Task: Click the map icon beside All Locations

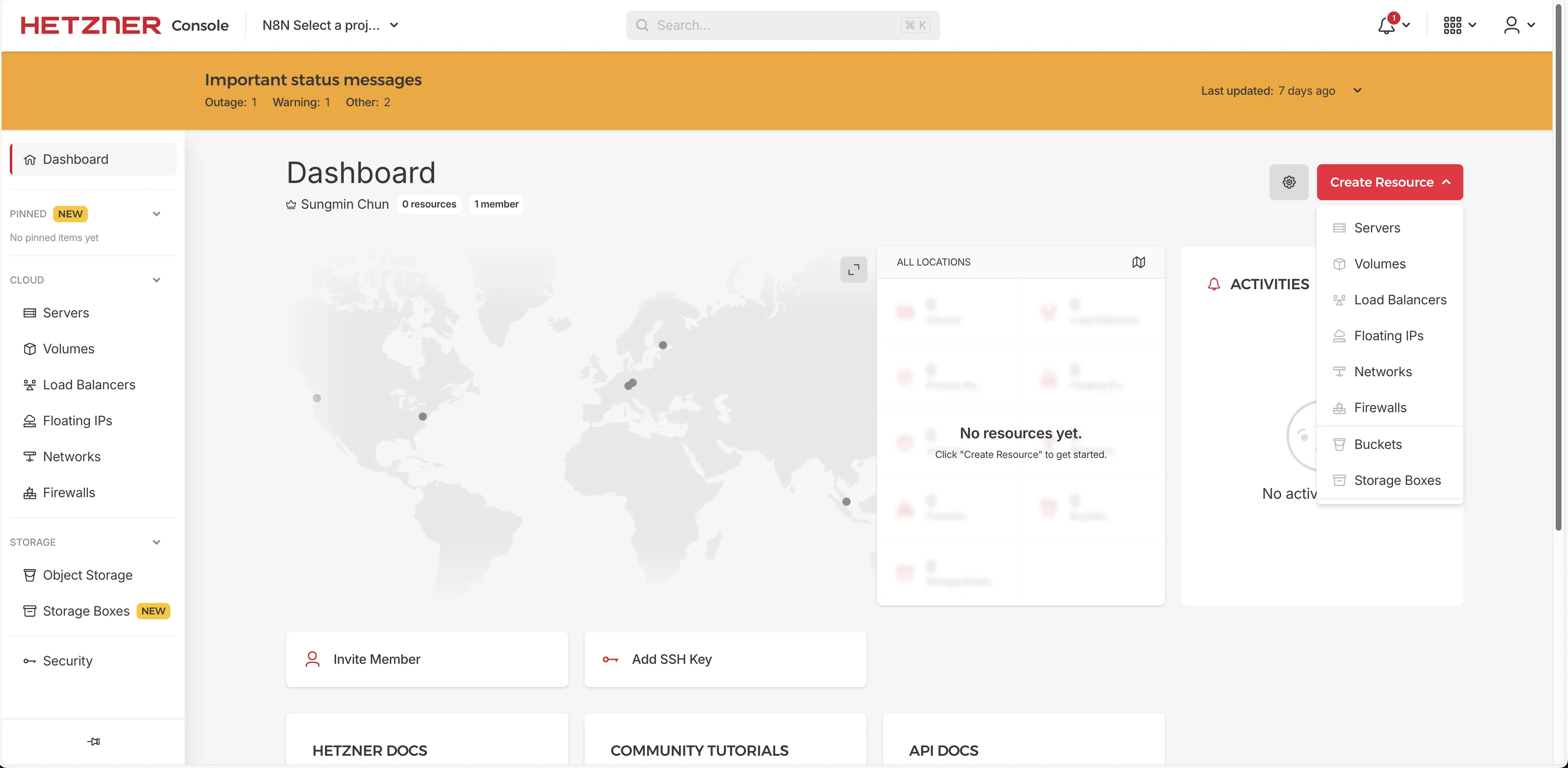Action: 1138,262
